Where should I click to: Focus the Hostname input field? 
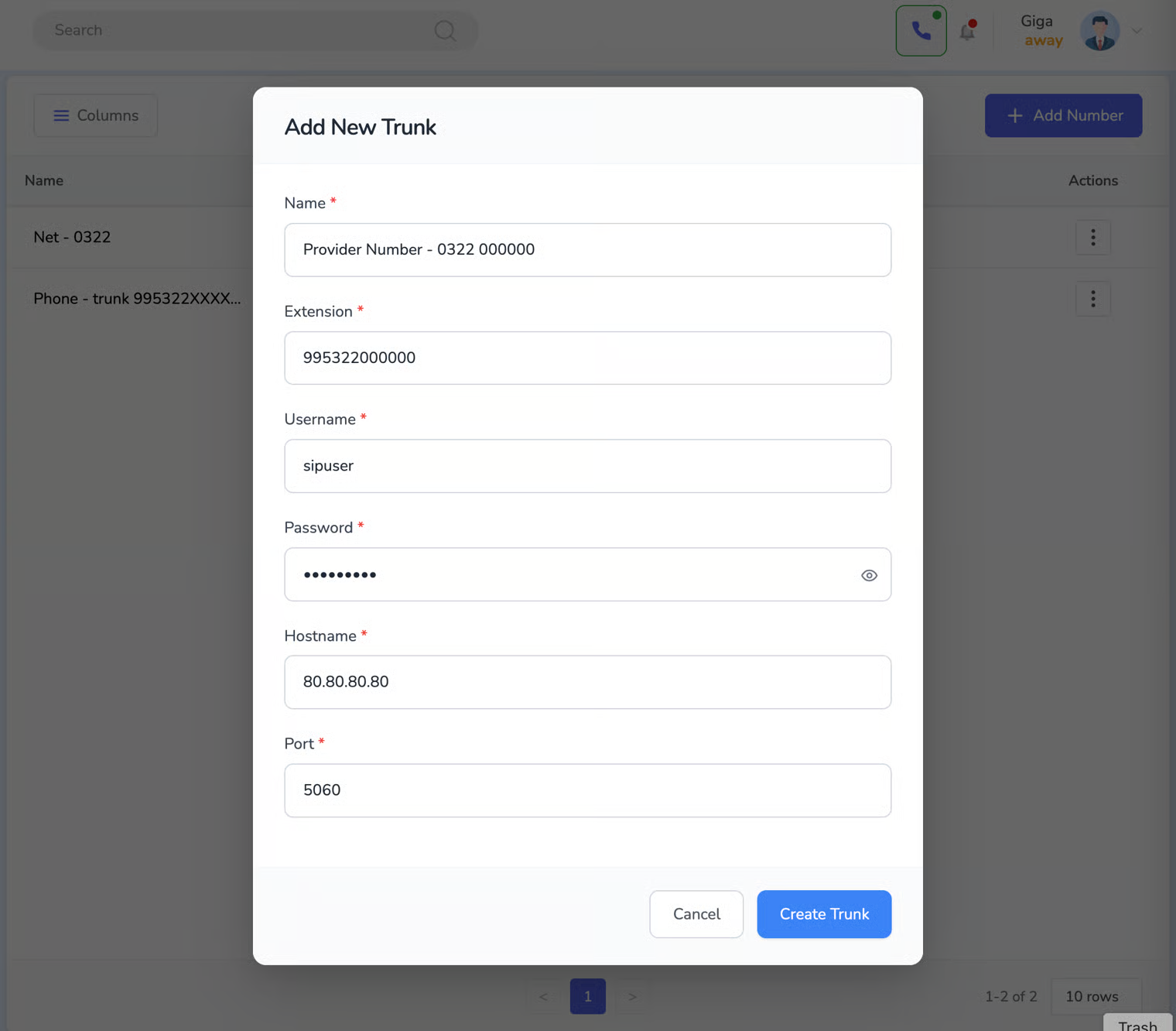coord(587,682)
